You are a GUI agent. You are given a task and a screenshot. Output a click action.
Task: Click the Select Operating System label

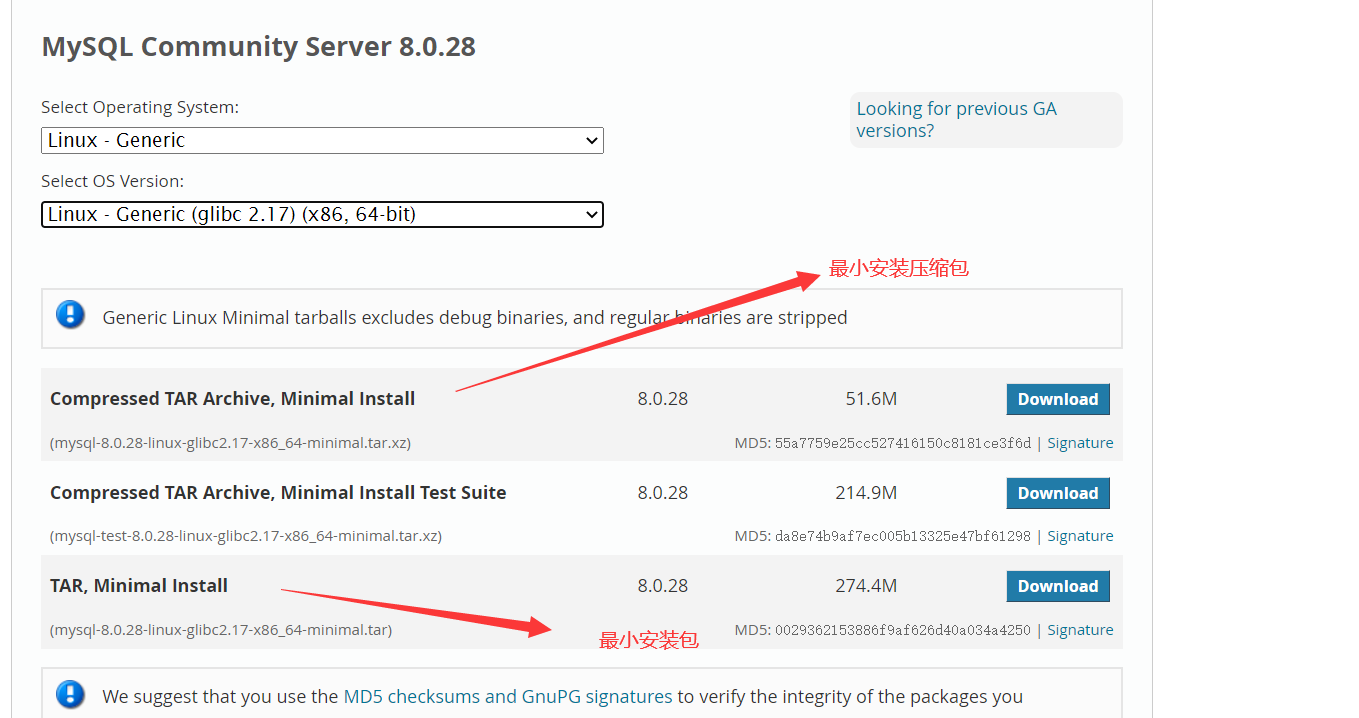[140, 107]
